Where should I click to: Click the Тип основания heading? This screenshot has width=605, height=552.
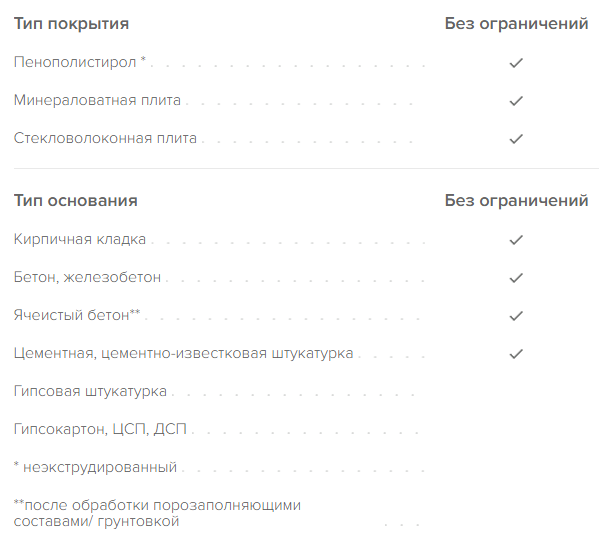coord(76,201)
